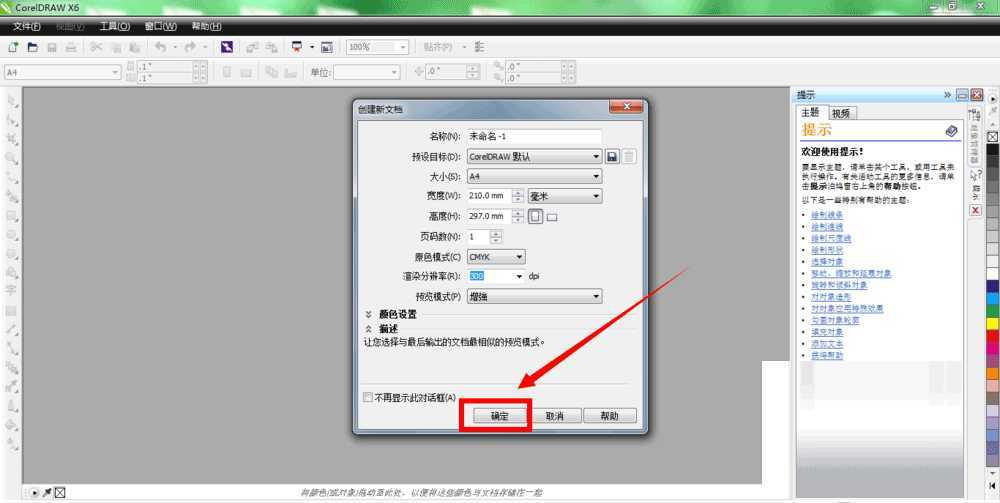Open the units dropdown showing millimeters
The image size is (1000, 503).
click(x=565, y=196)
